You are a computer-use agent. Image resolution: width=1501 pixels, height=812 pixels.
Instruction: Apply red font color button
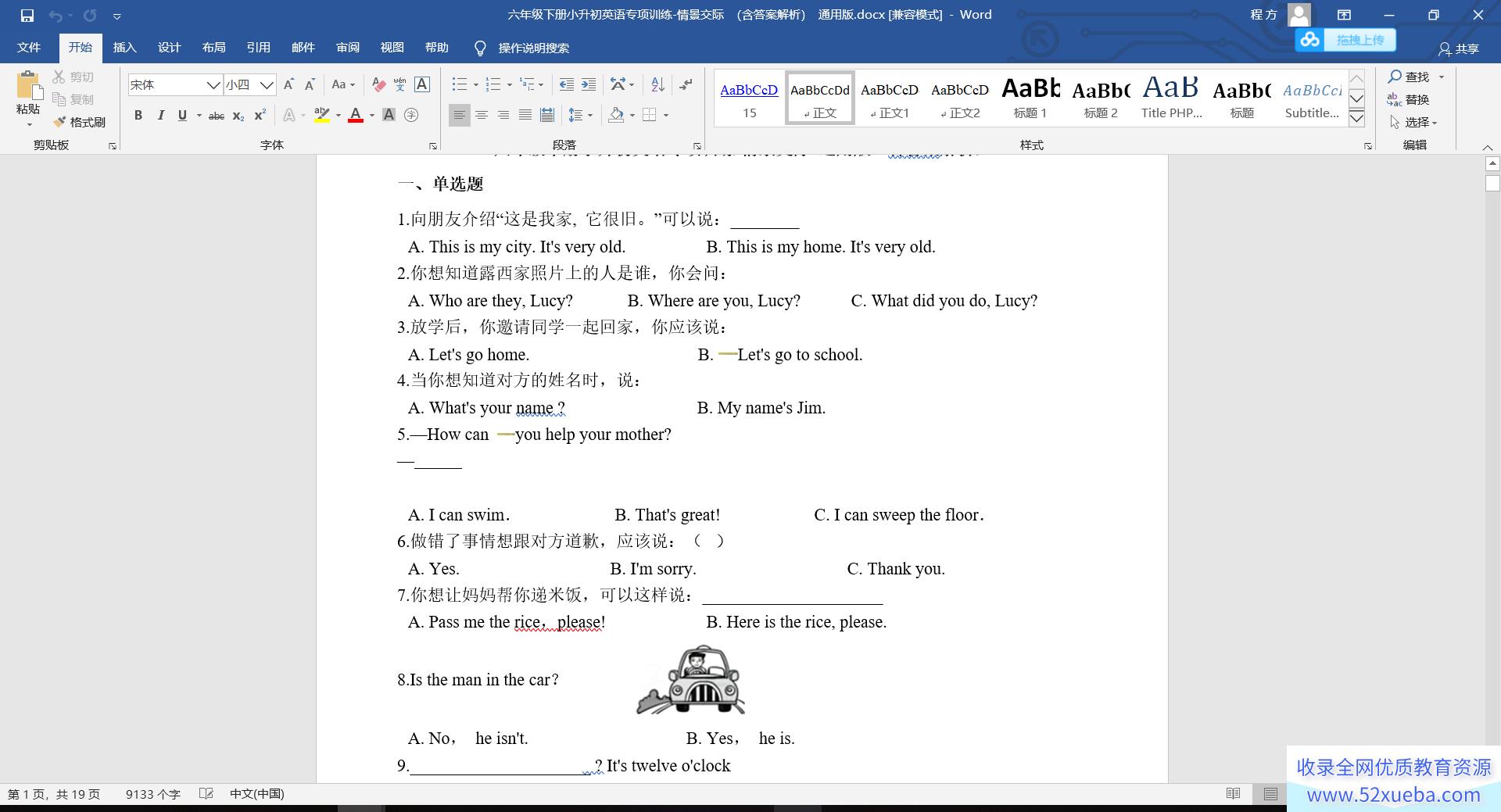pyautogui.click(x=356, y=116)
